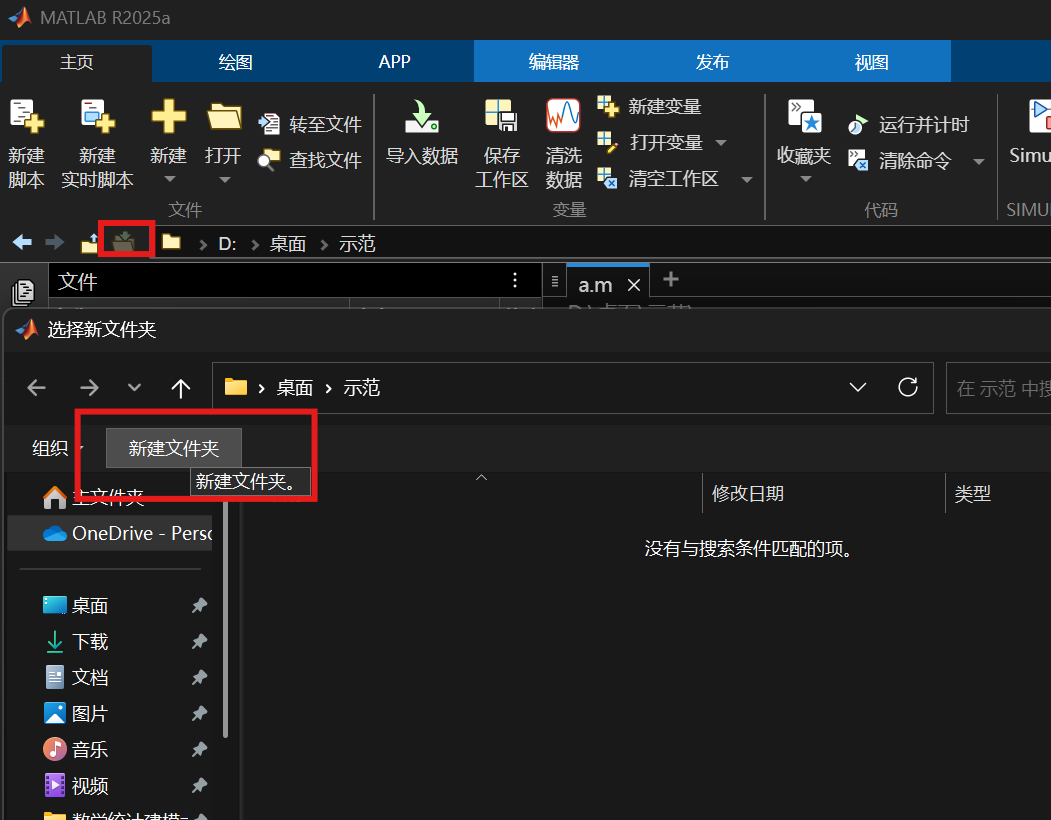Click the dialog's back arrow
Viewport: 1051px width, 820px height.
click(36, 388)
